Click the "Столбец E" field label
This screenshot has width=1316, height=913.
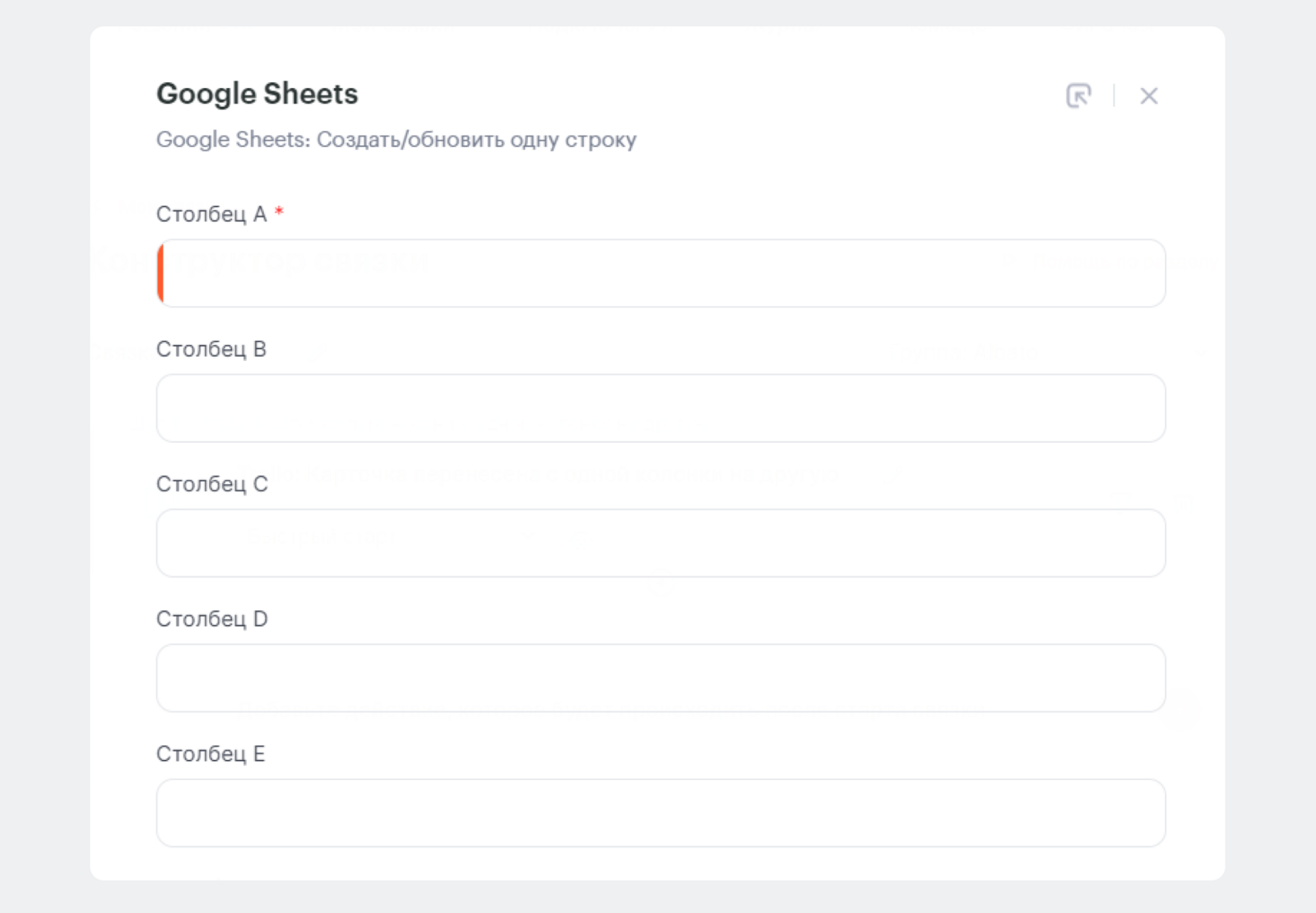click(x=211, y=754)
